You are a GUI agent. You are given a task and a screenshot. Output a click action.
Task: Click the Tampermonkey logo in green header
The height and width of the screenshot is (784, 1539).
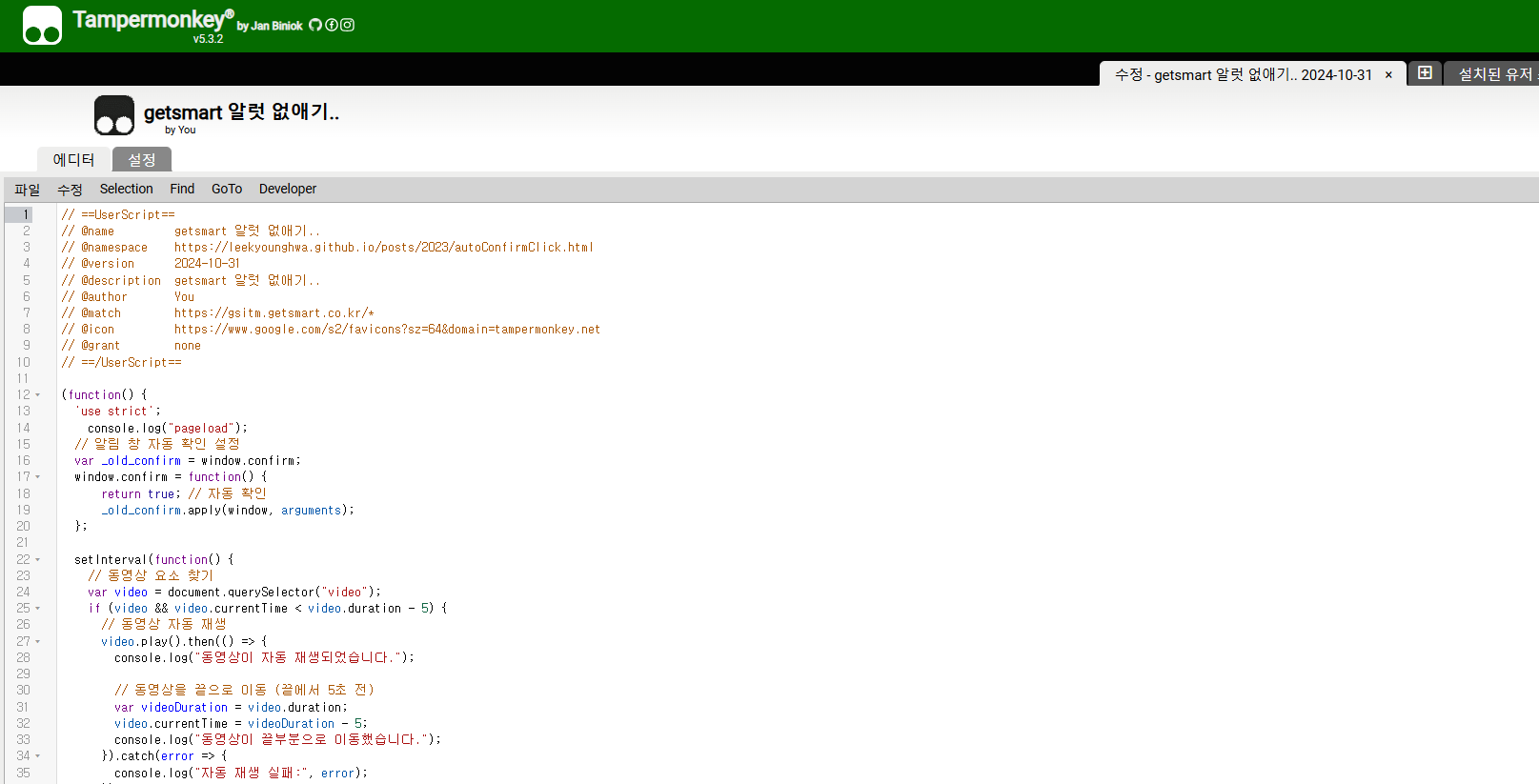(x=42, y=26)
